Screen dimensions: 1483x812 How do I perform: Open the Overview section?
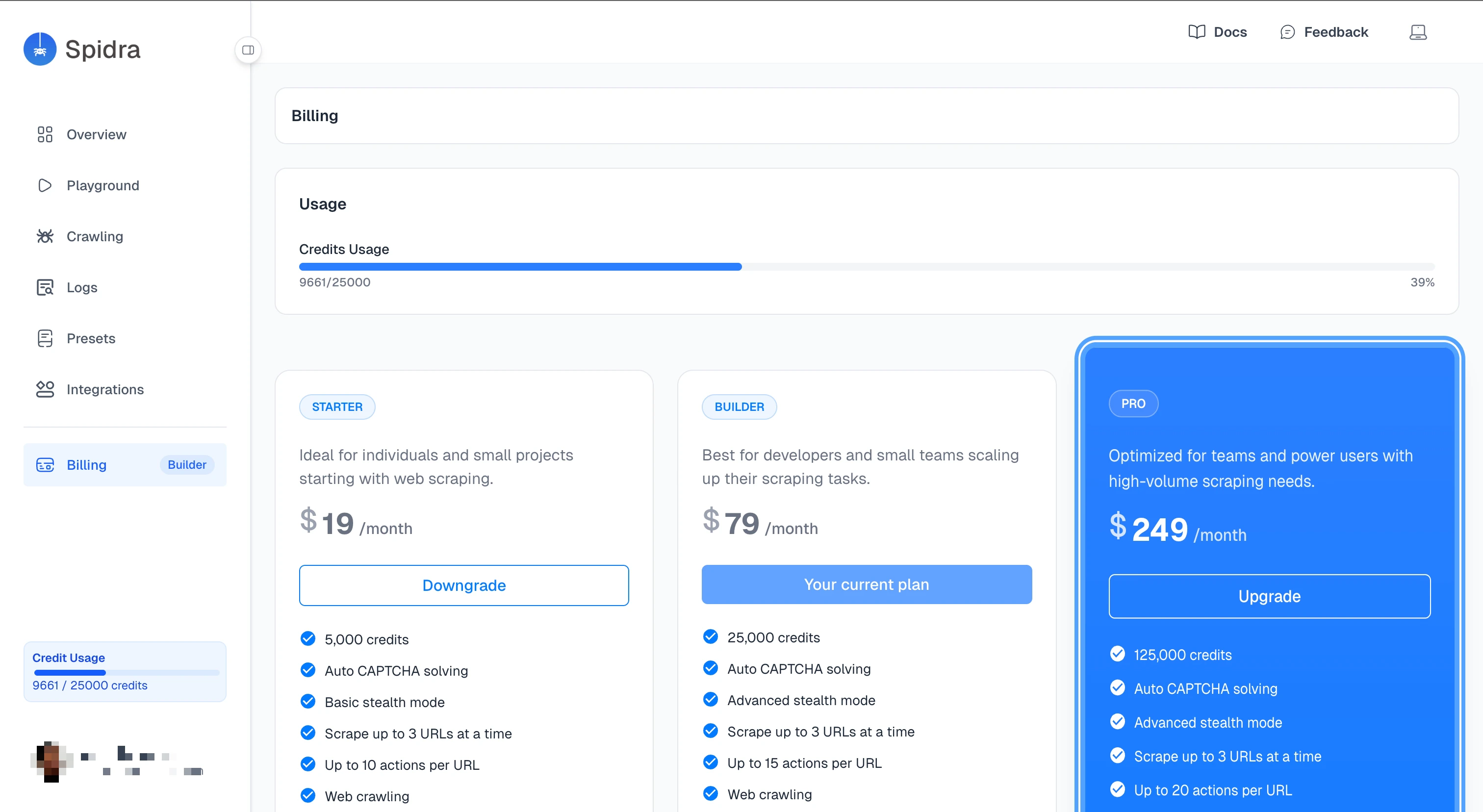tap(96, 134)
